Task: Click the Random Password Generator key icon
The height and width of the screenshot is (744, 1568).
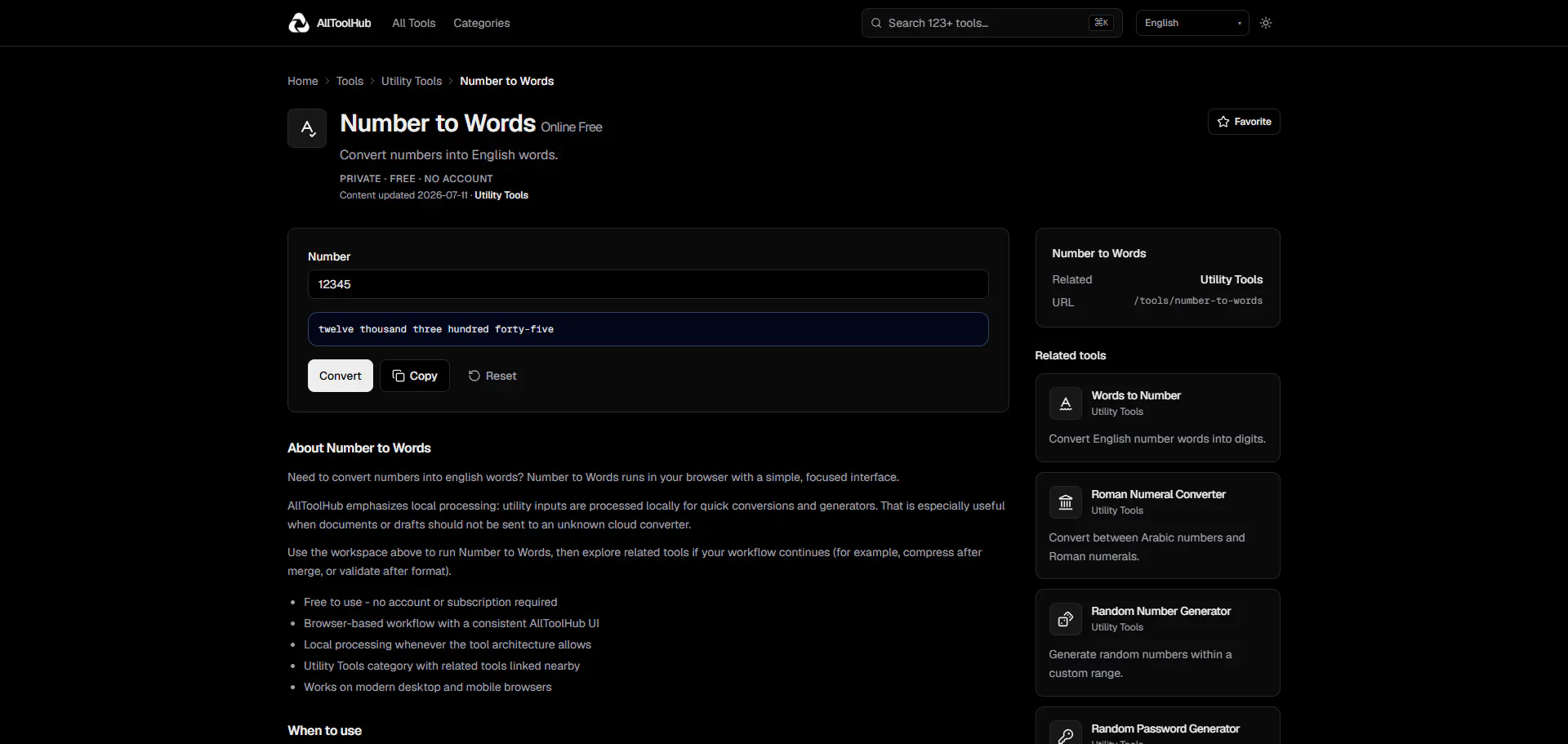Action: 1066,735
